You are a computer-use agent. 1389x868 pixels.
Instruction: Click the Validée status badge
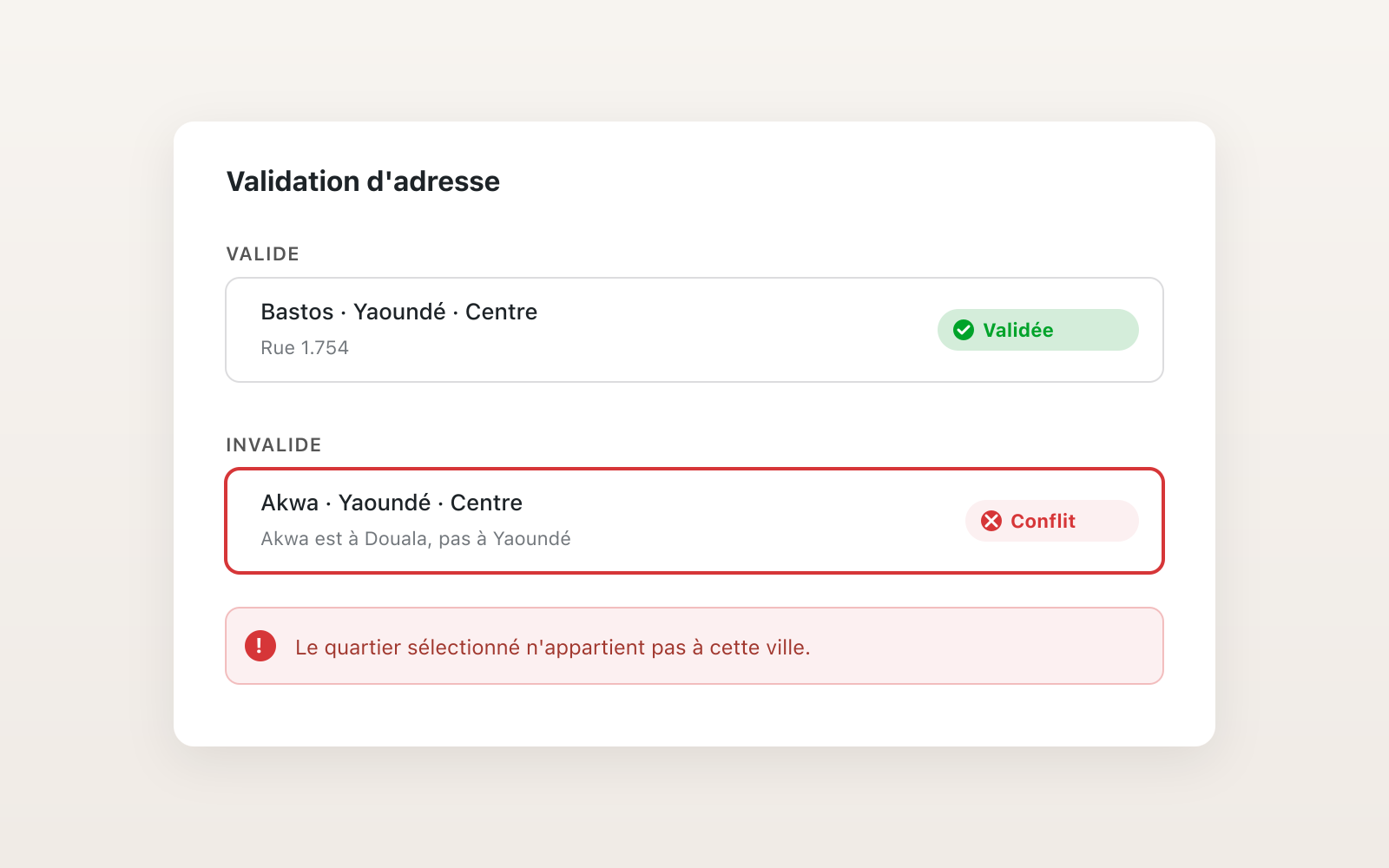tap(1038, 330)
